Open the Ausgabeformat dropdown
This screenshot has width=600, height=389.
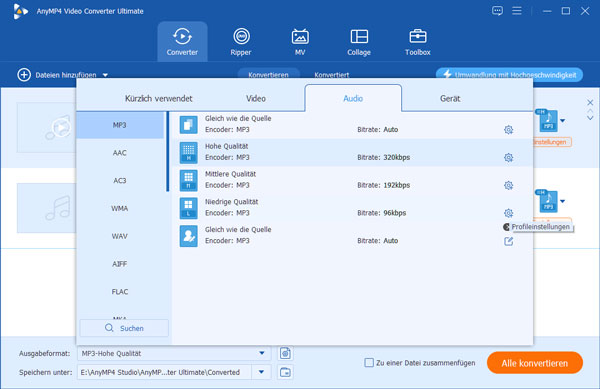tap(262, 353)
